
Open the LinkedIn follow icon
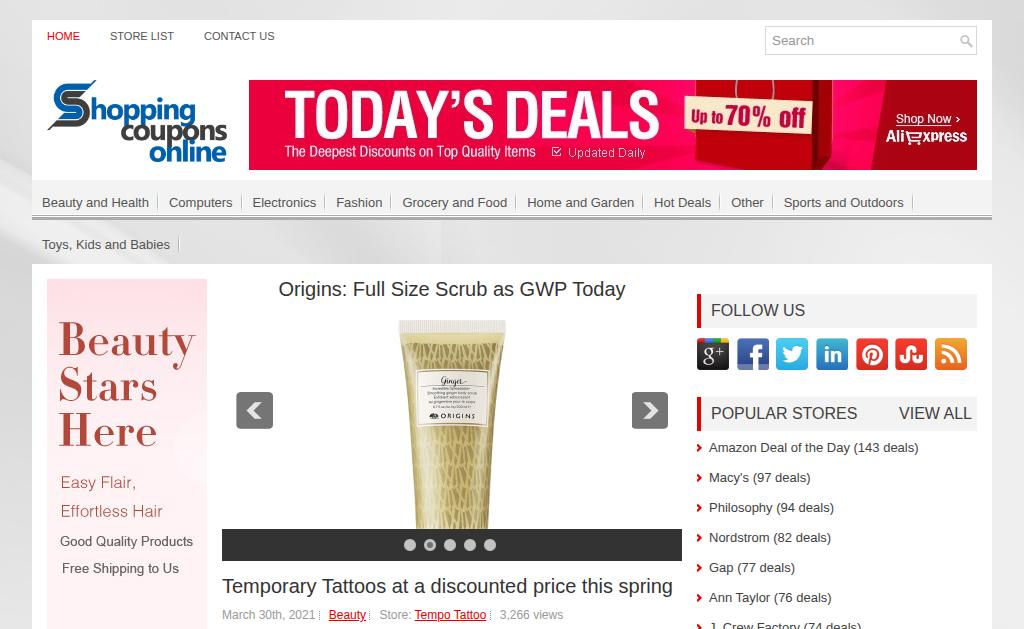[x=832, y=354]
